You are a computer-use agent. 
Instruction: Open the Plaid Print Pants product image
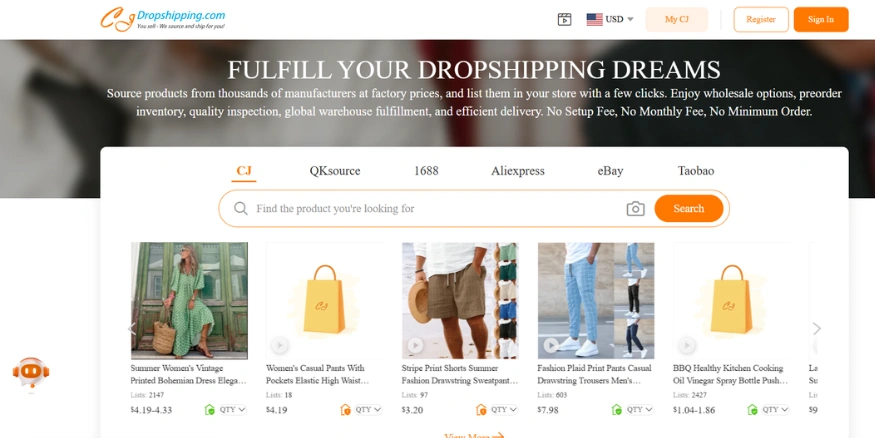(596, 300)
